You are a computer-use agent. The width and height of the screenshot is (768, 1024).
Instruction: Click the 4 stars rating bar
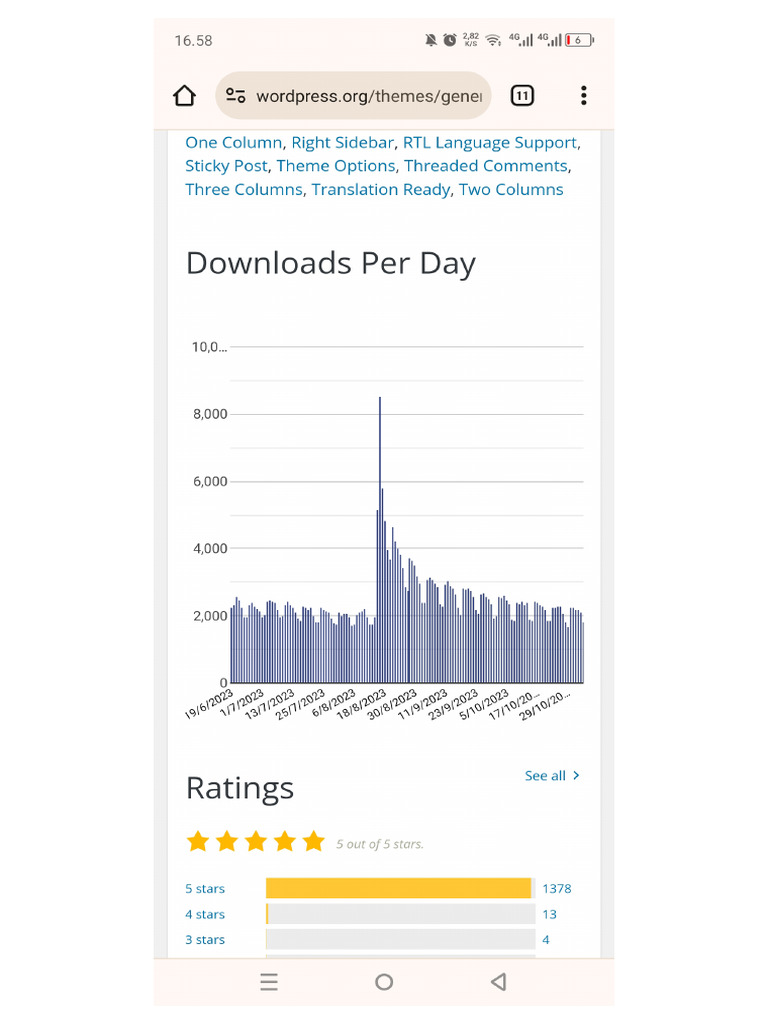click(400, 914)
